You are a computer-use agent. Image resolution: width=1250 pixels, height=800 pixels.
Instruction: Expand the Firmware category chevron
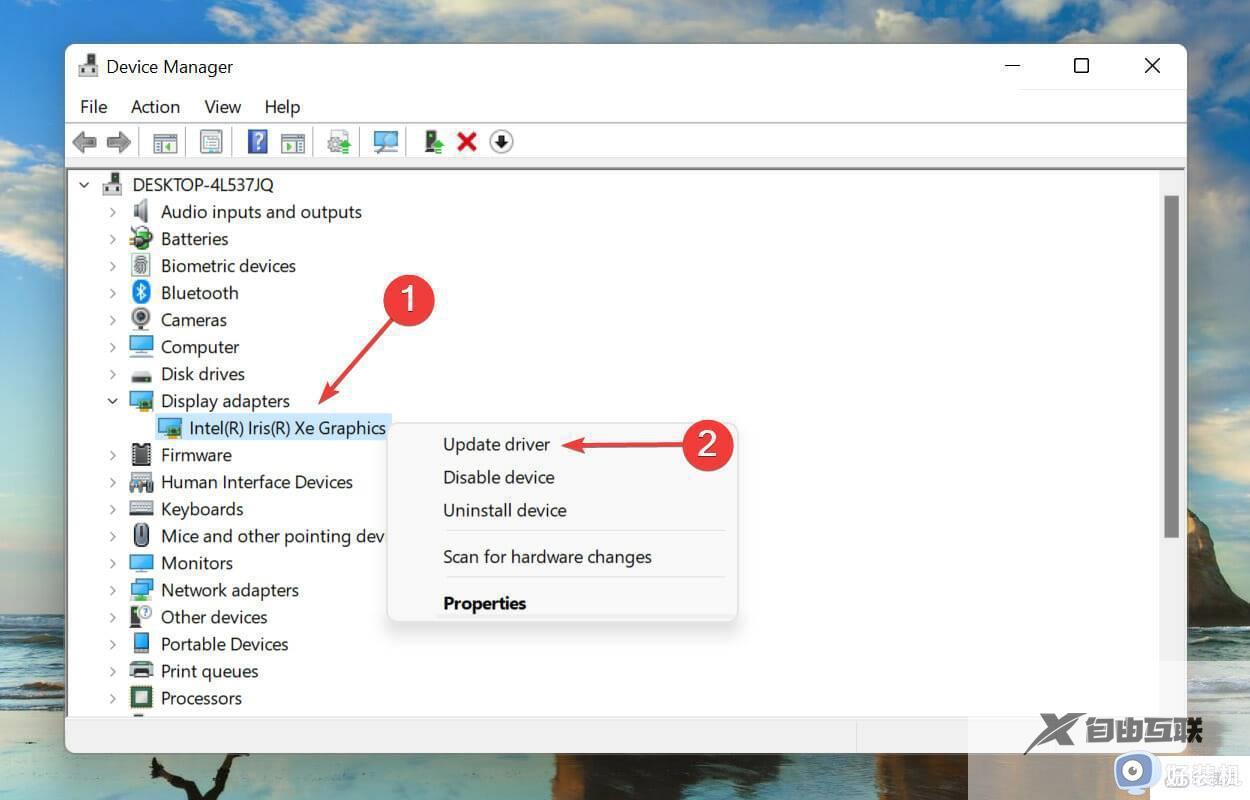(112, 455)
